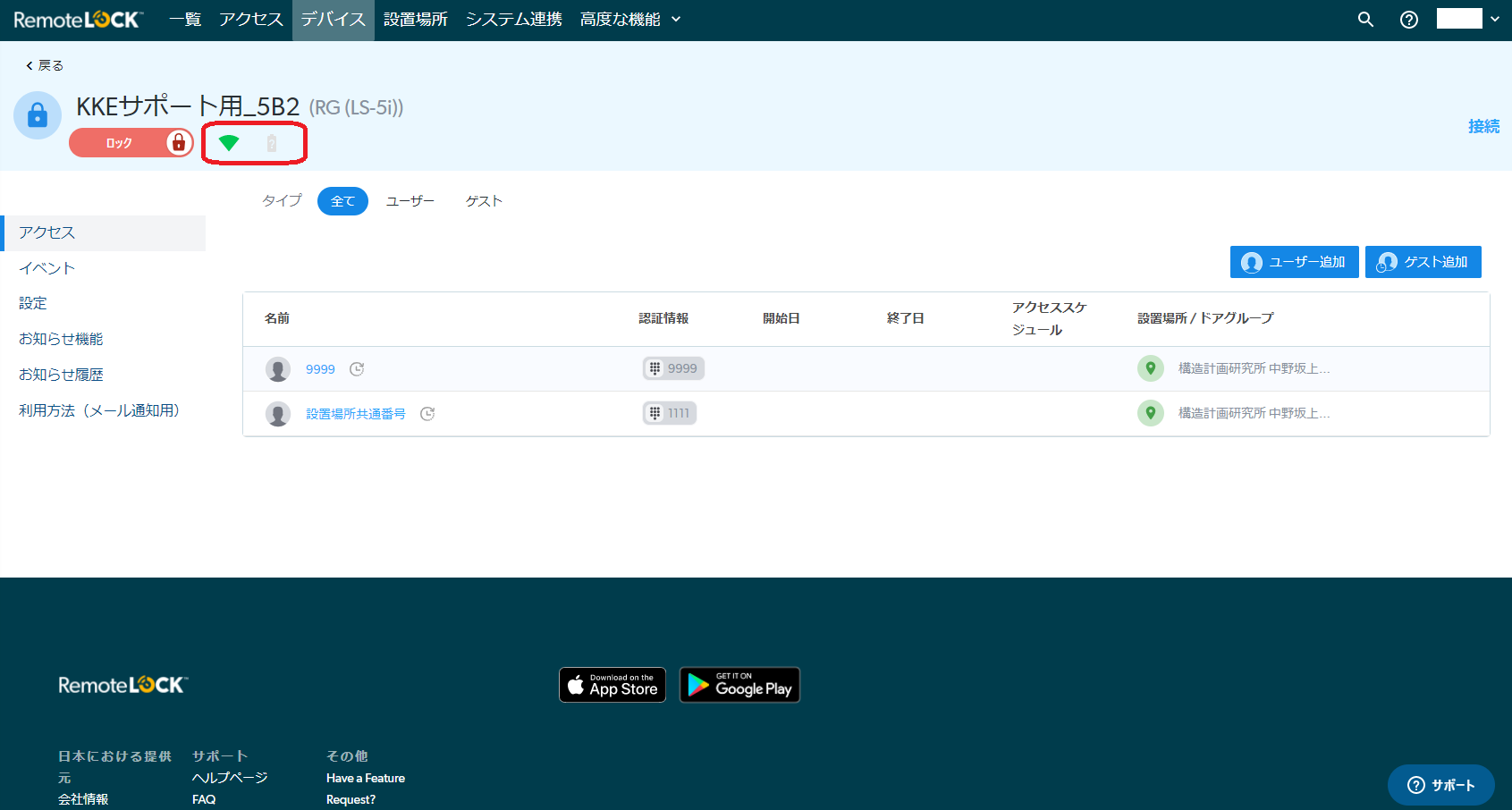Click the grey battery status icon
This screenshot has width=1512, height=810.
point(272,143)
